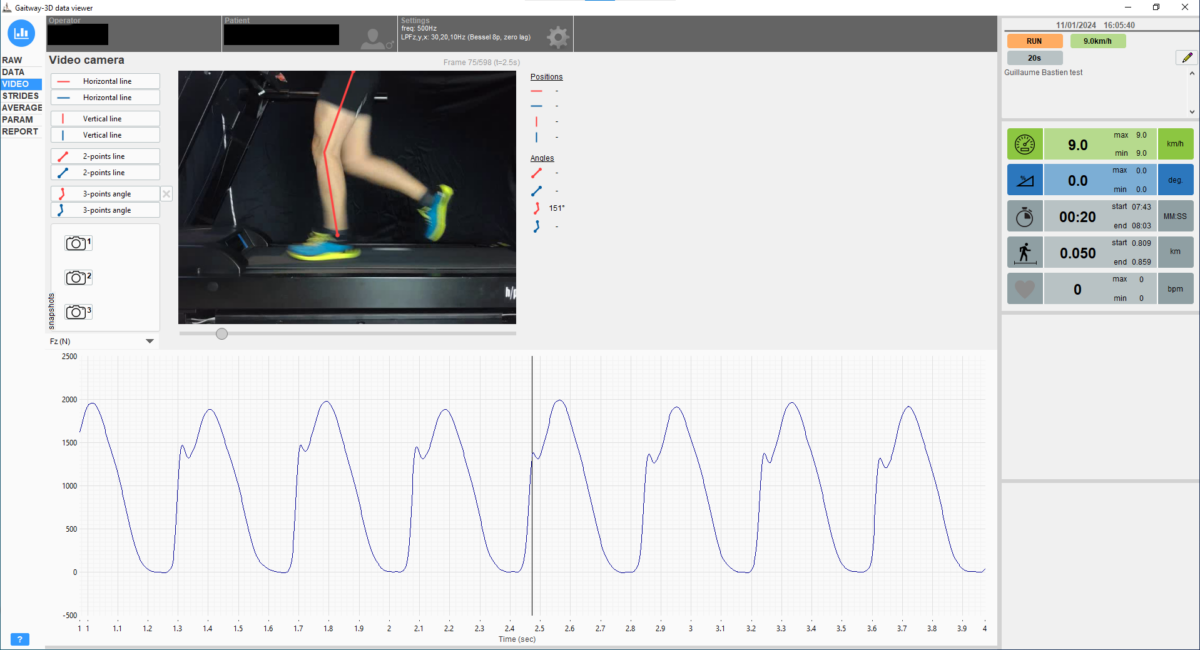This screenshot has height=650, width=1200.
Task: Click the grey 20s duration tag
Action: [1035, 58]
